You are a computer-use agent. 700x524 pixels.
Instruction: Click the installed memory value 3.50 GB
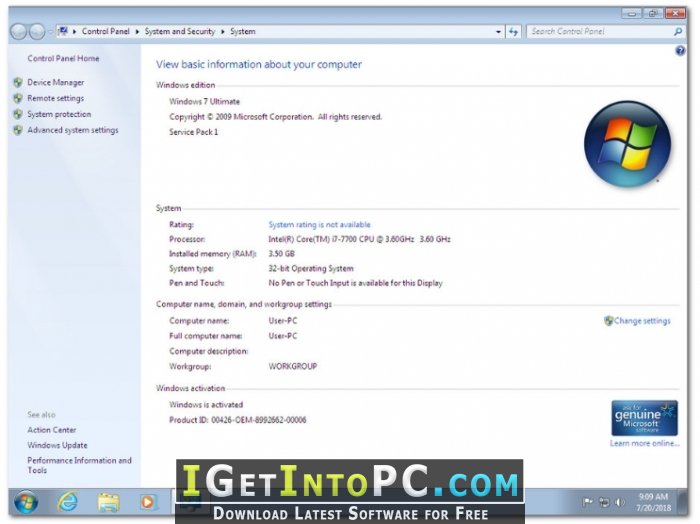(x=281, y=254)
